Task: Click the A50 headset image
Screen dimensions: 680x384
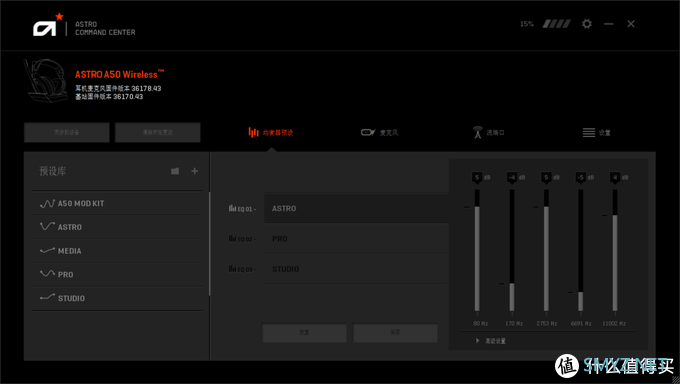Action: pos(46,81)
